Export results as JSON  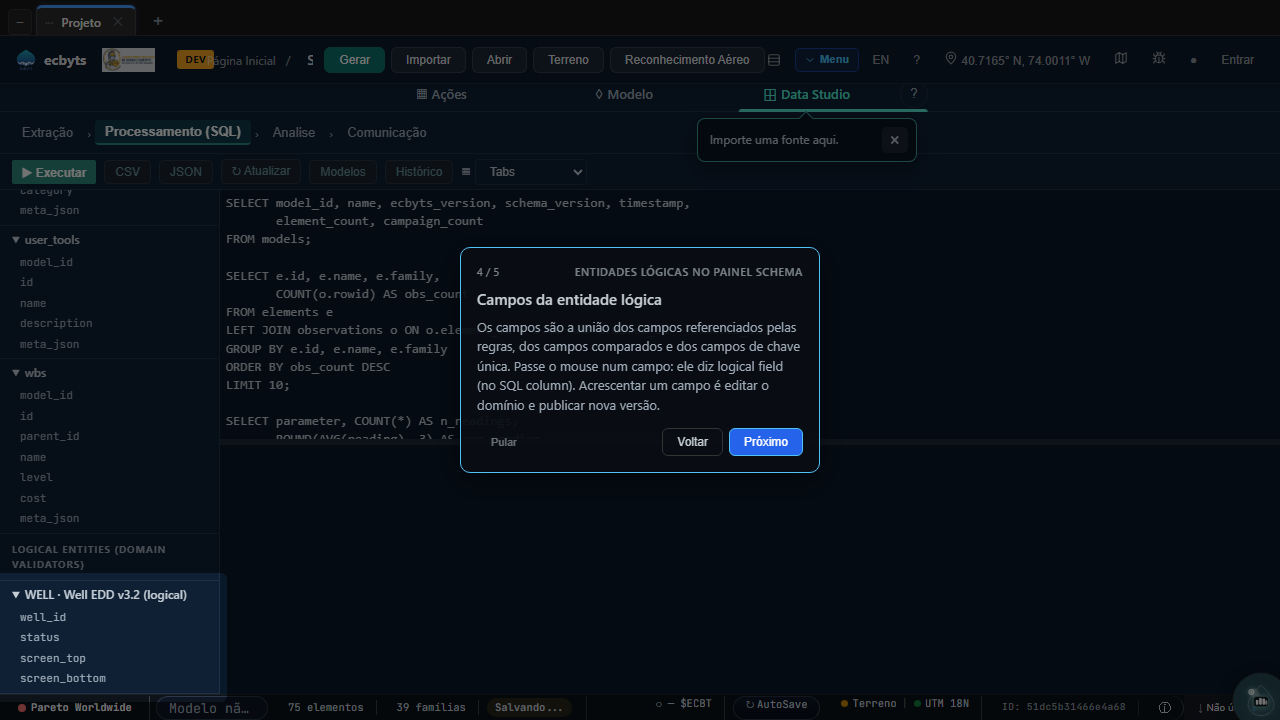tap(186, 172)
